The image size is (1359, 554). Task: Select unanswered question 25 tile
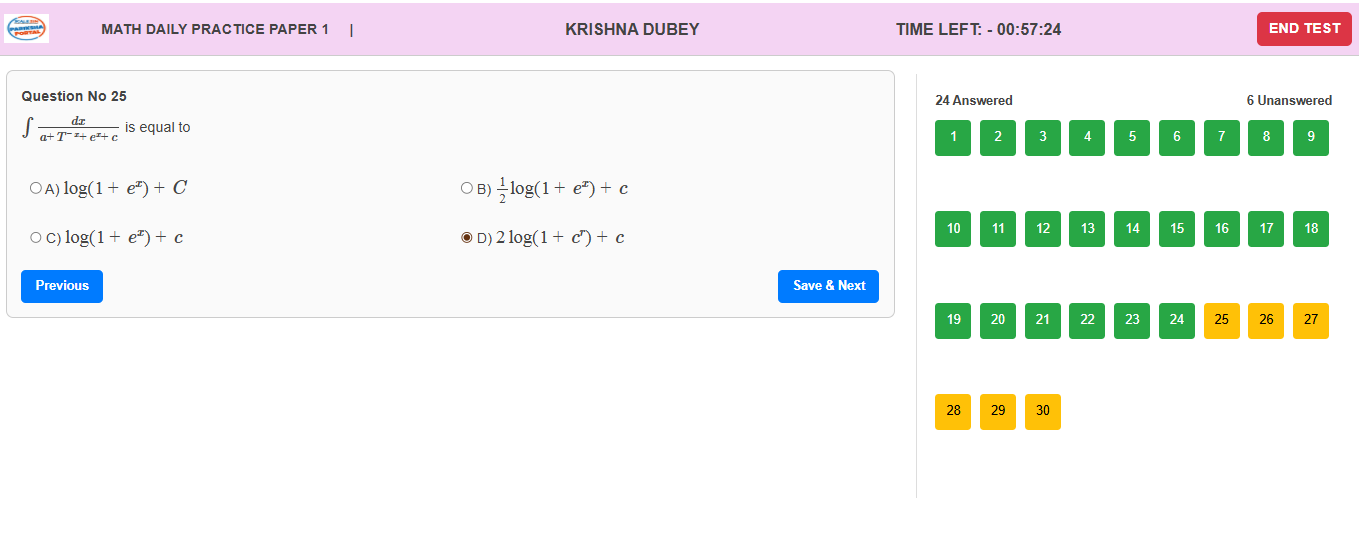[1222, 321]
